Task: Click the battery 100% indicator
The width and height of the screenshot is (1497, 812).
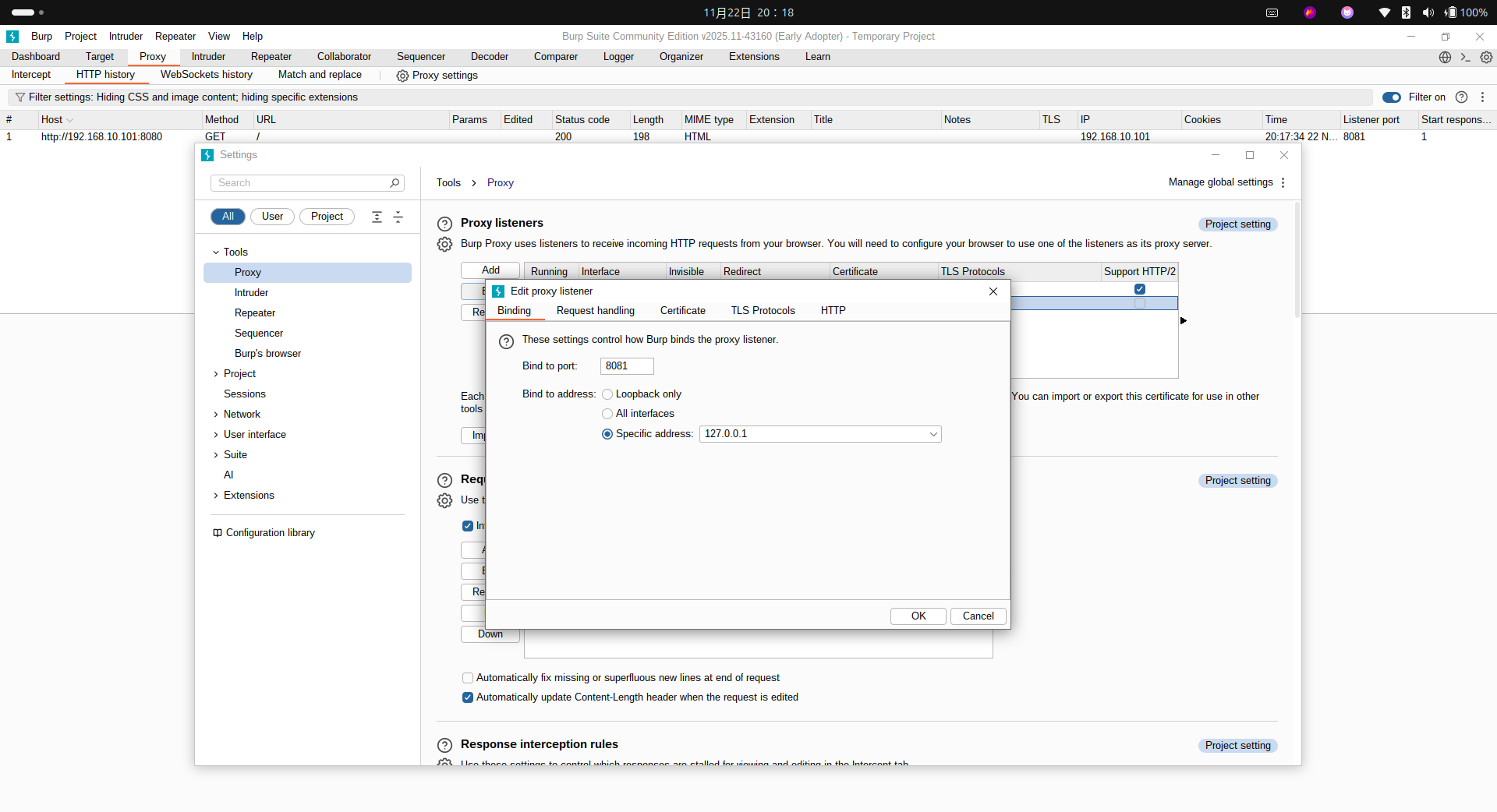Action: tap(1466, 12)
